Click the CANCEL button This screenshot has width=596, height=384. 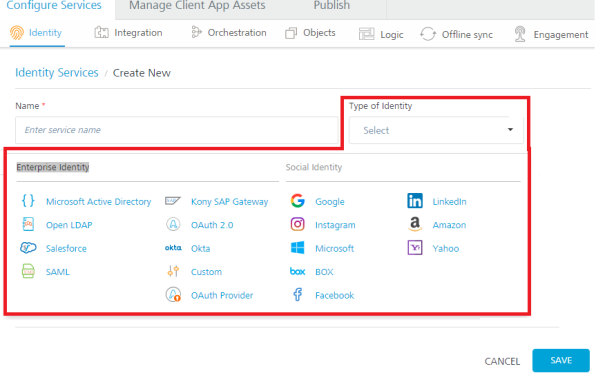pos(502,361)
